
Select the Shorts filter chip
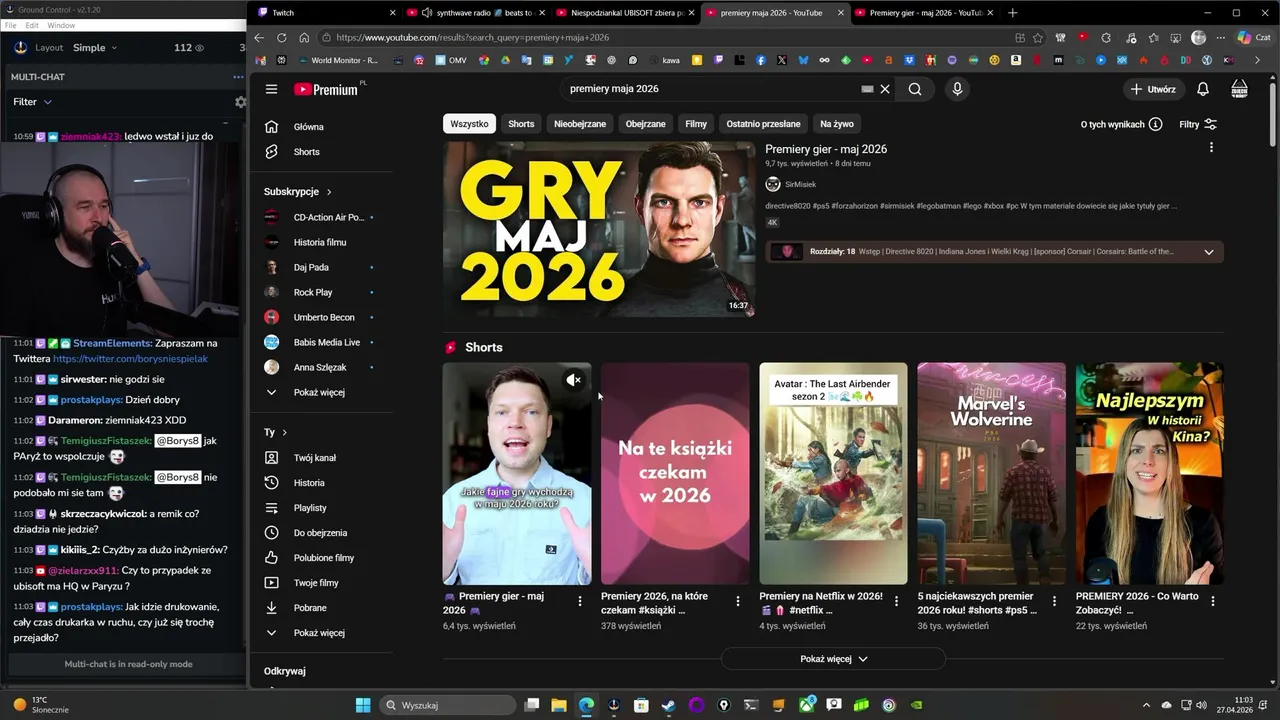point(521,124)
